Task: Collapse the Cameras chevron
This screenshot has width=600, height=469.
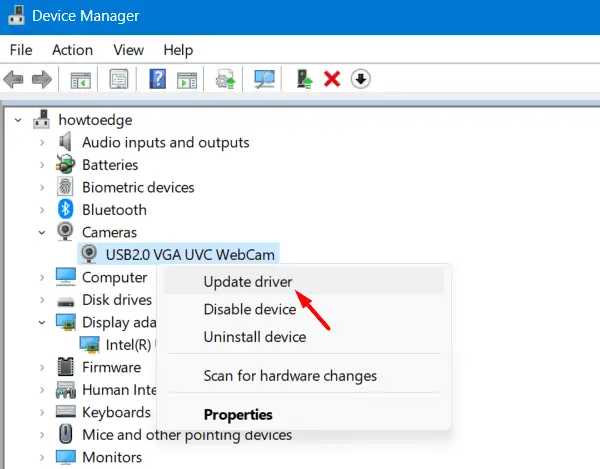Action: coord(42,233)
